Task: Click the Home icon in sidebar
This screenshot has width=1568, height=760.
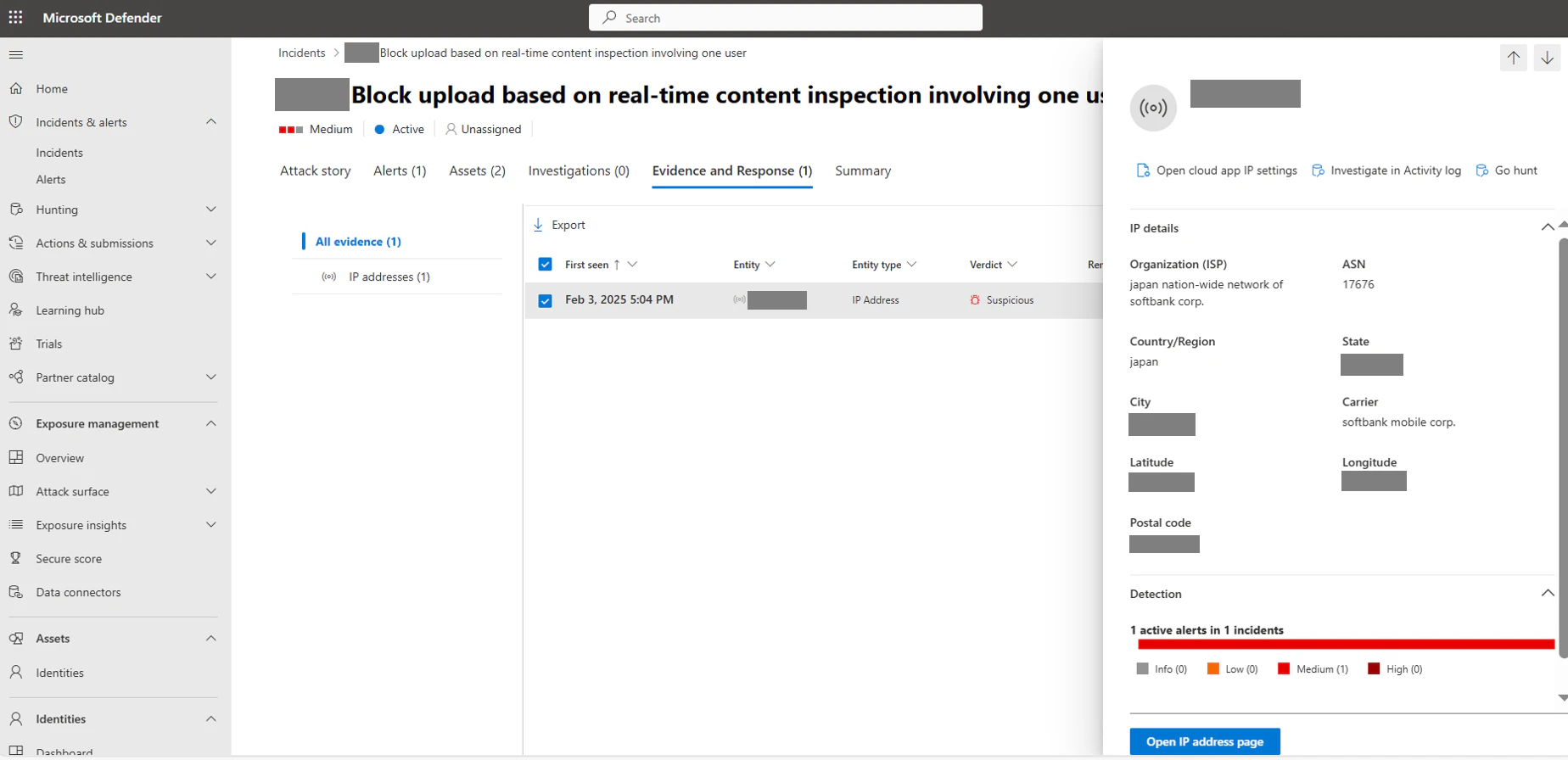Action: [15, 88]
